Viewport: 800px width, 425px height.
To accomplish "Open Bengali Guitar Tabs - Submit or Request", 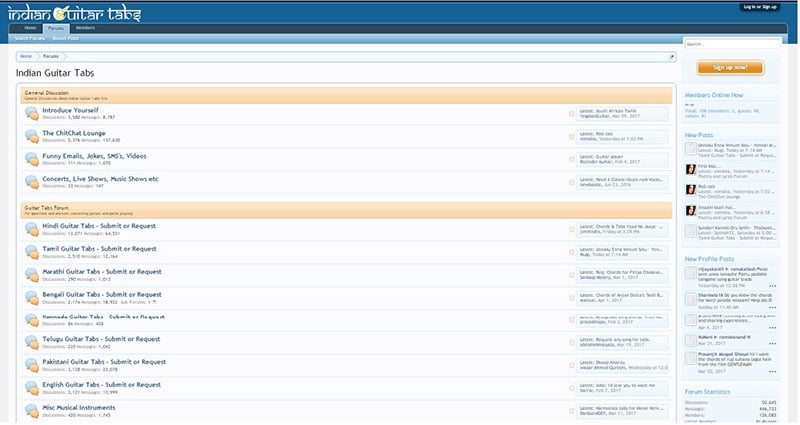I will tap(102, 295).
